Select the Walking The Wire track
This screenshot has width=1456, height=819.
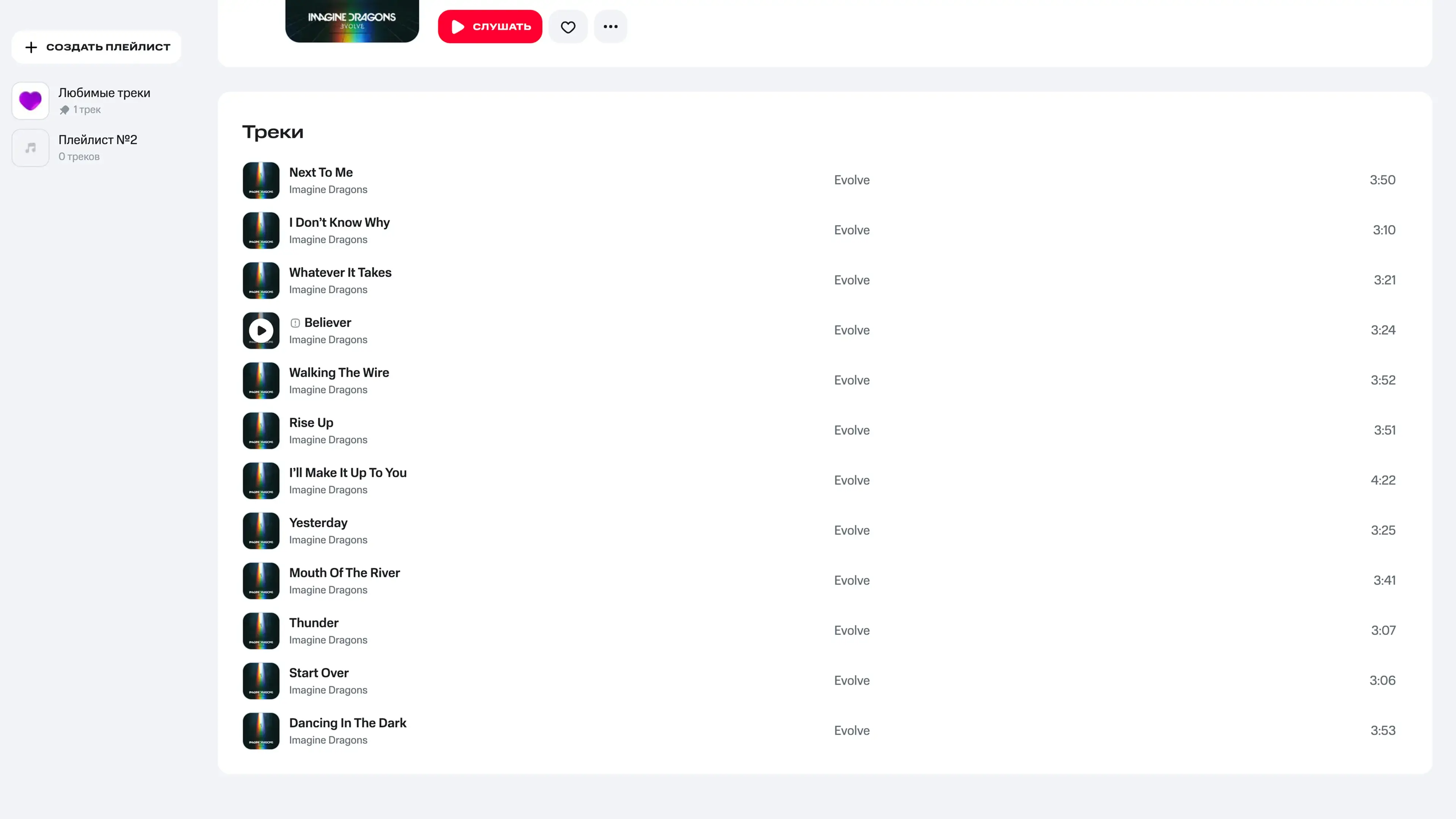pos(339,372)
